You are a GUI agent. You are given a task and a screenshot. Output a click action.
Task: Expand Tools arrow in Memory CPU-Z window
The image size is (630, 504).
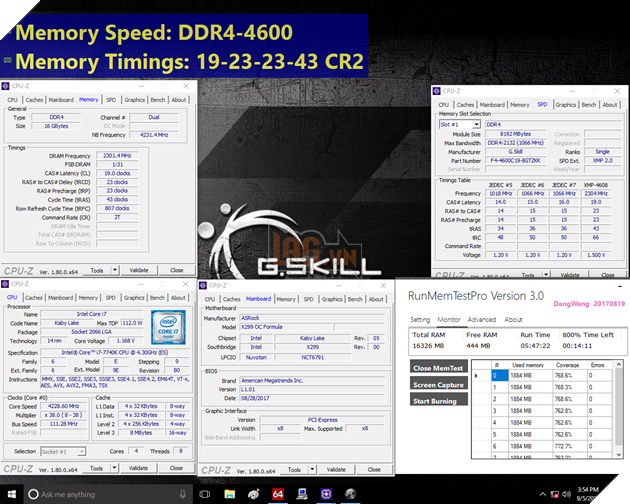[x=115, y=270]
